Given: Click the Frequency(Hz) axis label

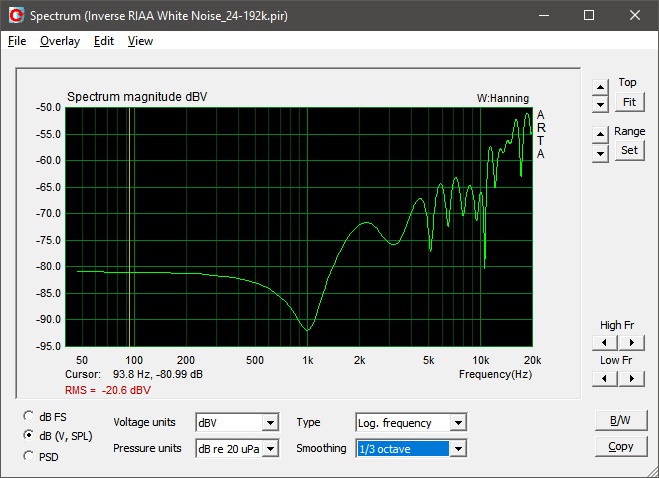Looking at the screenshot, I should (x=496, y=374).
